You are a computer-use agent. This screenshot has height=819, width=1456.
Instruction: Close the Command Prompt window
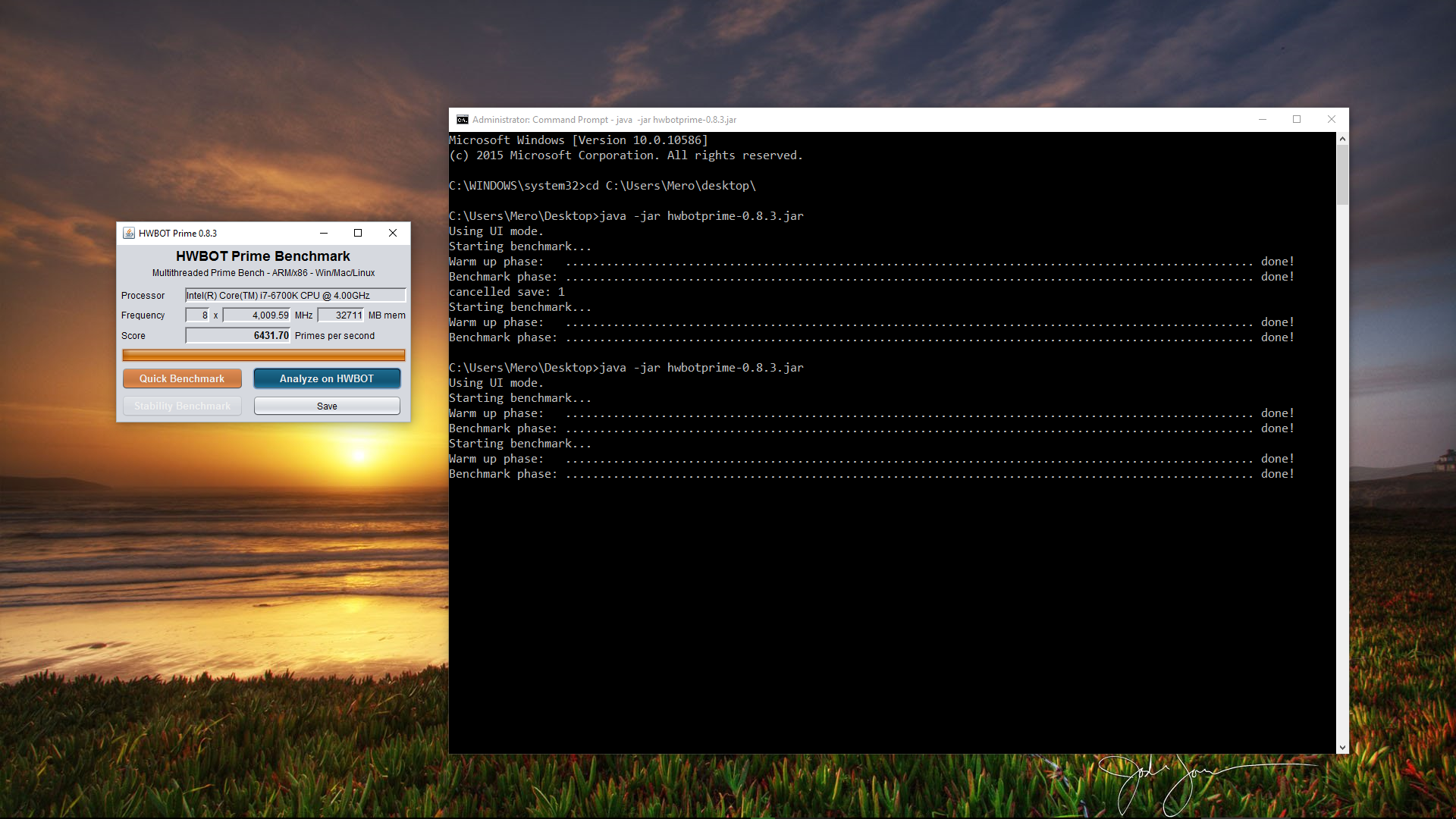(1332, 119)
